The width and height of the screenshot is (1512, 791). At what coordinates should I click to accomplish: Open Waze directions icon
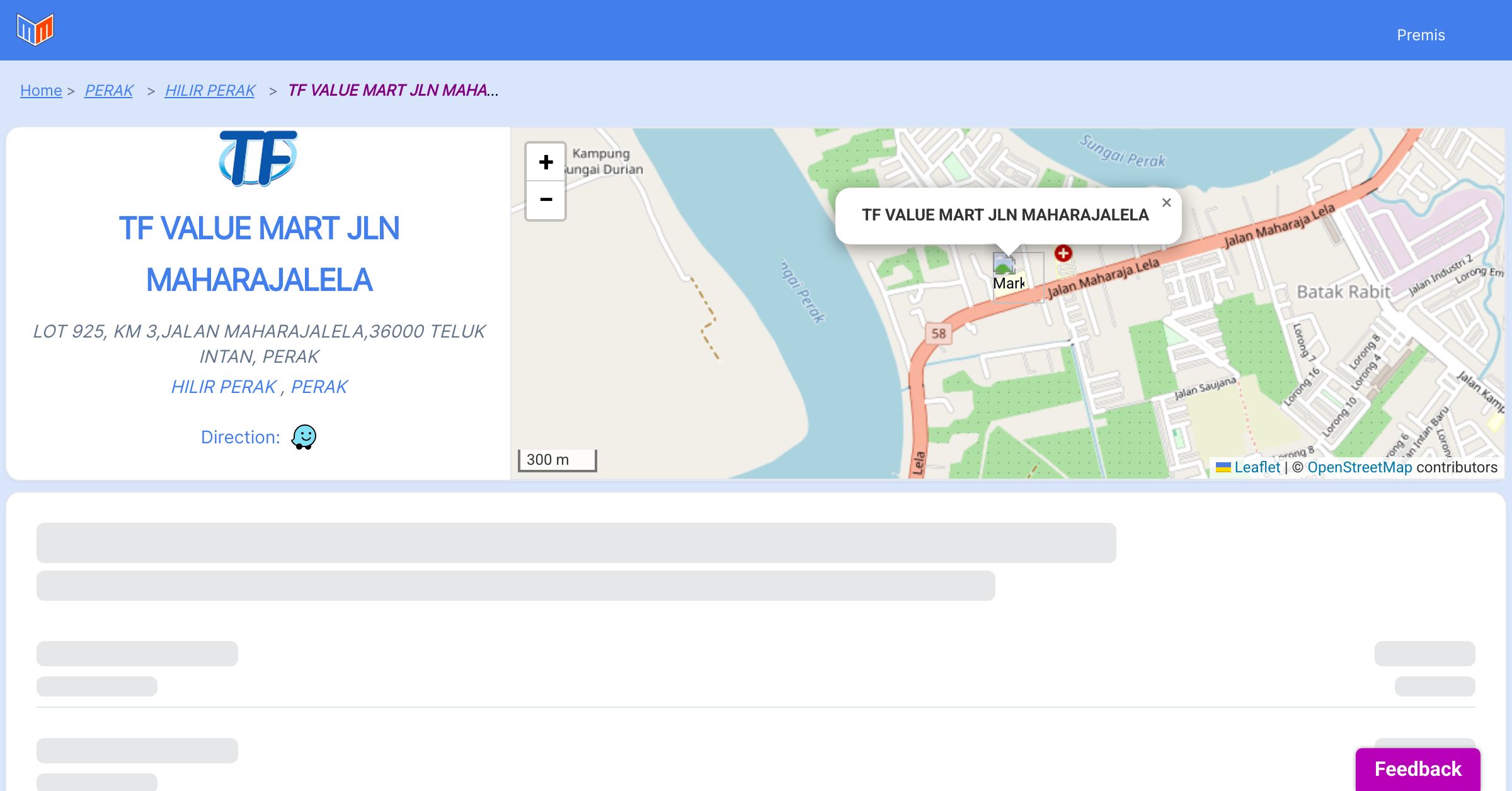304,436
